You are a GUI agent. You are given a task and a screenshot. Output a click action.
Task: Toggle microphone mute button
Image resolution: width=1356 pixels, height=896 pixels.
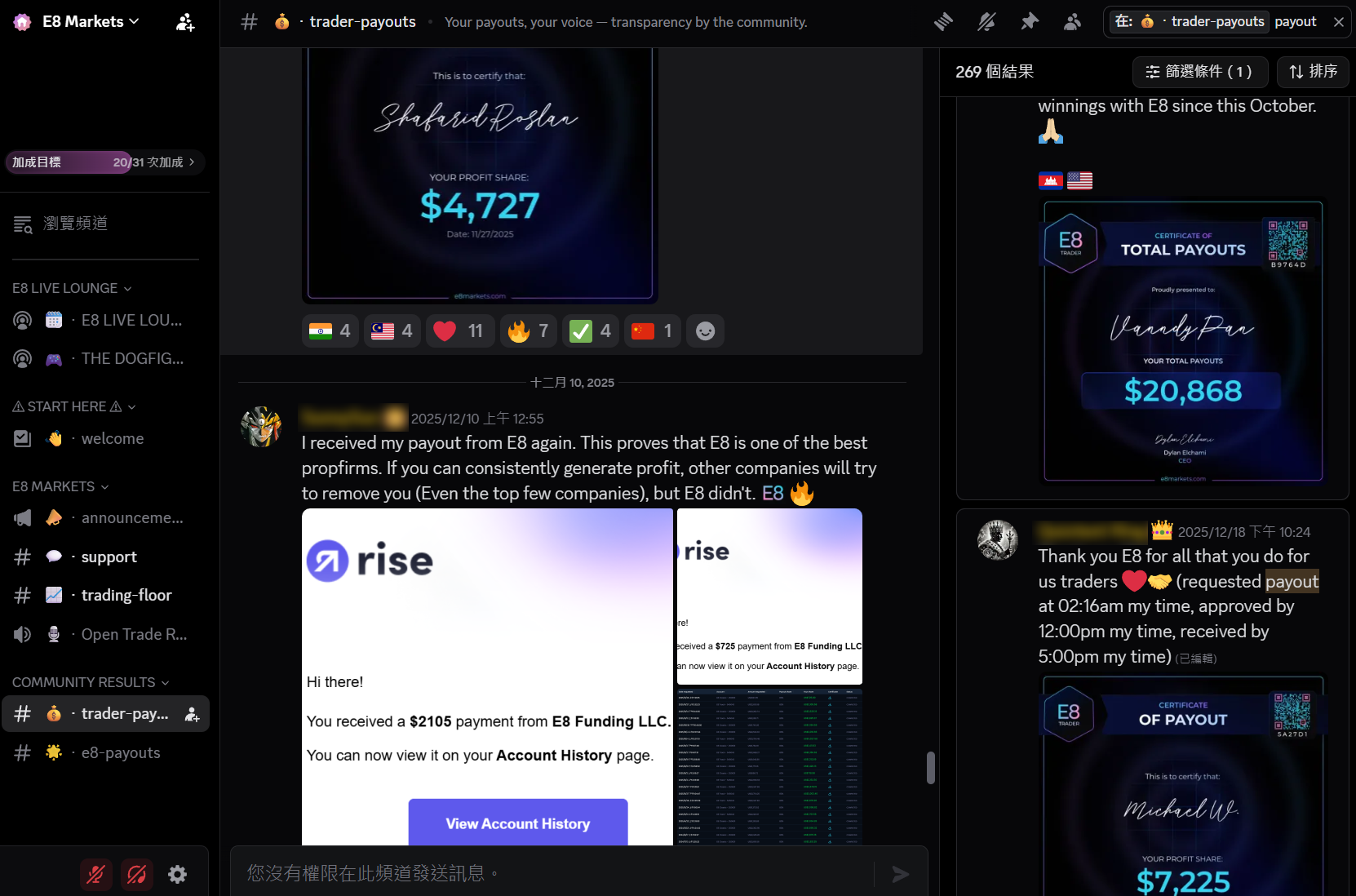coord(95,875)
